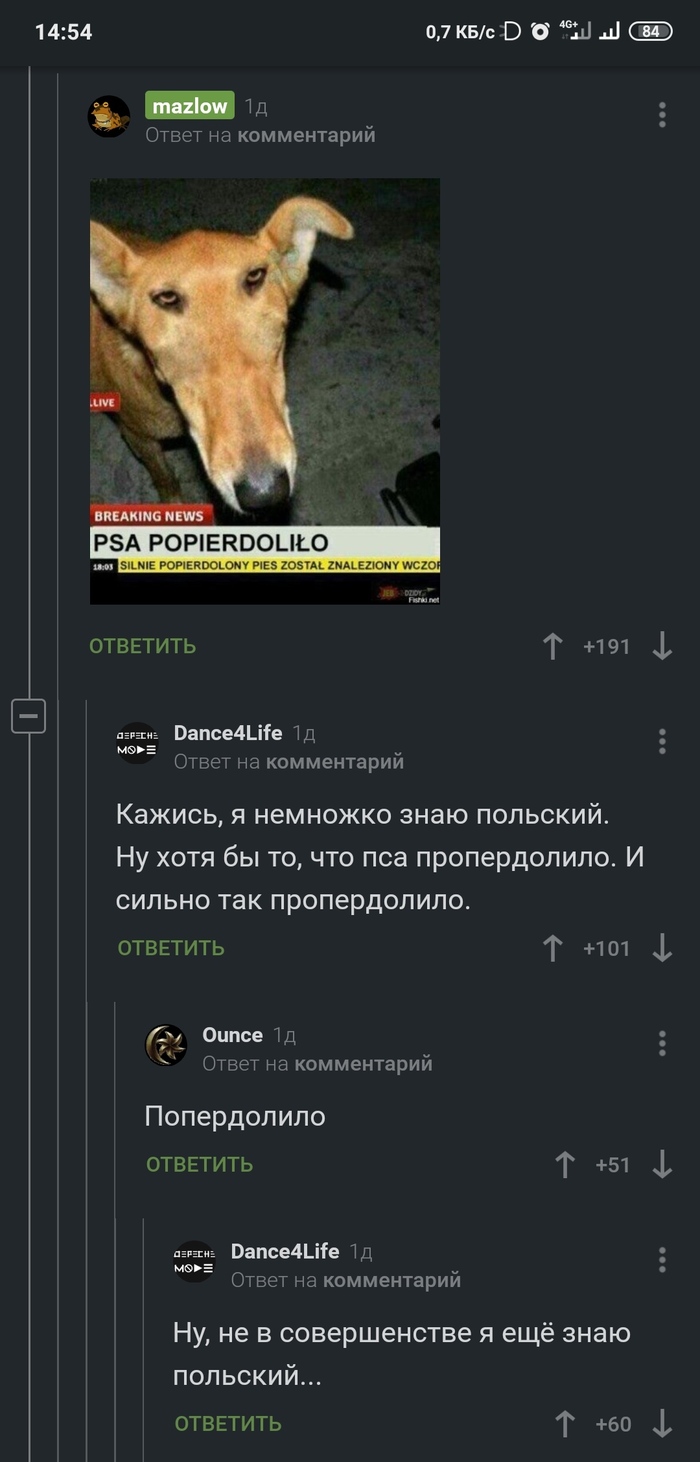Tap ОТВЕТИТЬ under Ounce's comment
This screenshot has width=700, height=1462.
(200, 1164)
